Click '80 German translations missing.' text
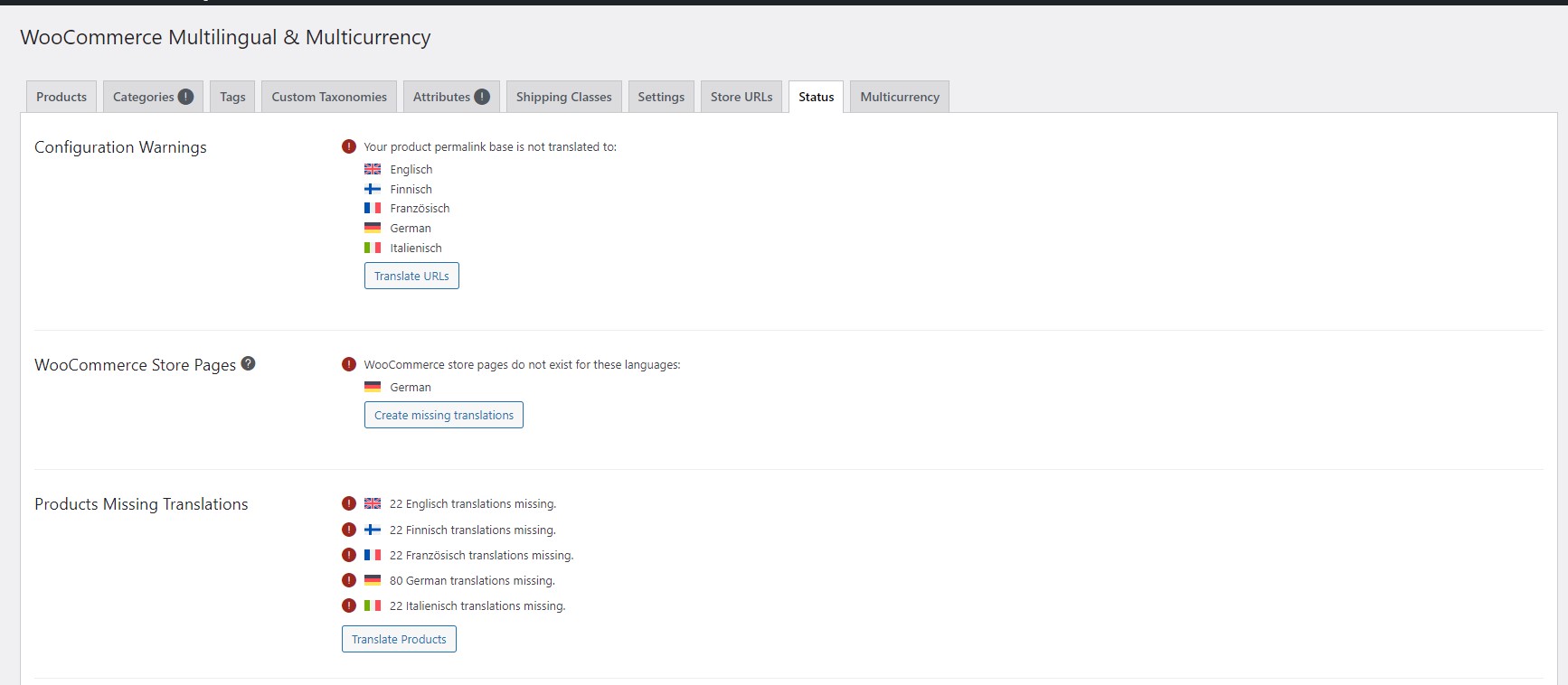Image resolution: width=1568 pixels, height=685 pixels. tap(472, 581)
